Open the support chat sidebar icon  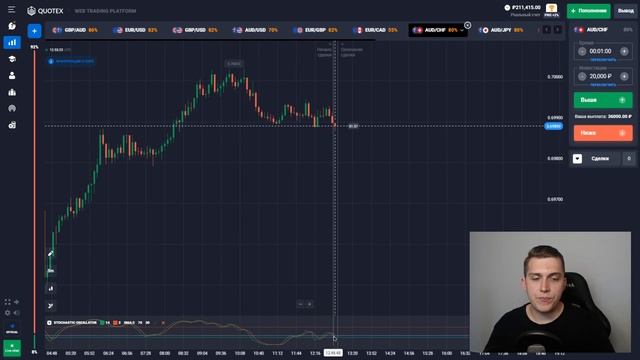tap(12, 26)
